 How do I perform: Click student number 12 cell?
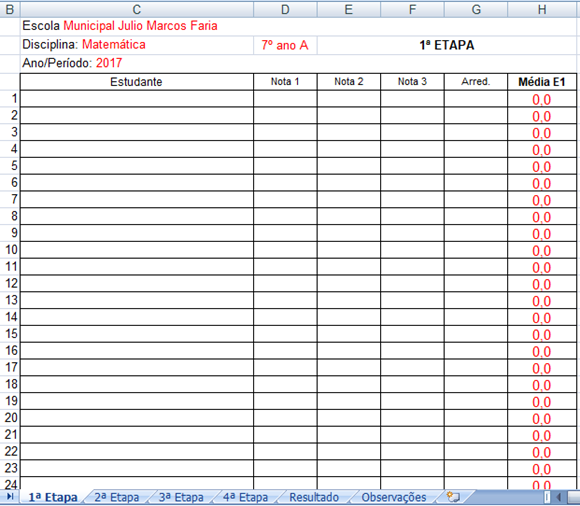(10, 283)
